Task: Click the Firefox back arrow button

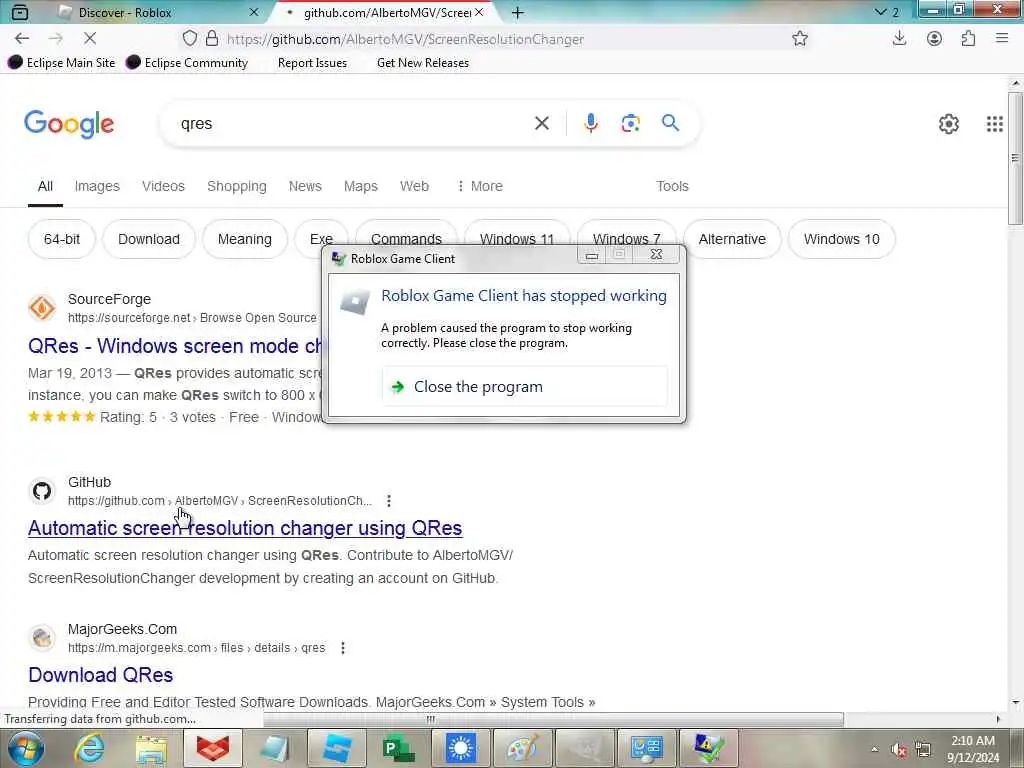Action: (22, 39)
